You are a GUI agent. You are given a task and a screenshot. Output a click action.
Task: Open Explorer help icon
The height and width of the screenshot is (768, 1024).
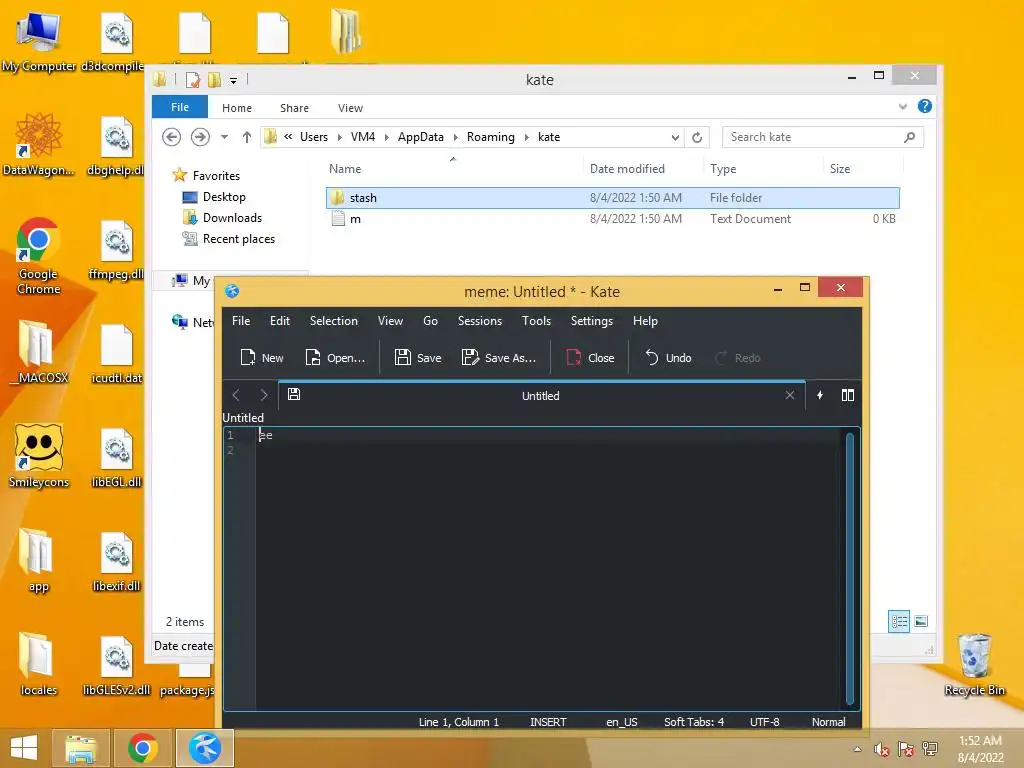coord(925,106)
